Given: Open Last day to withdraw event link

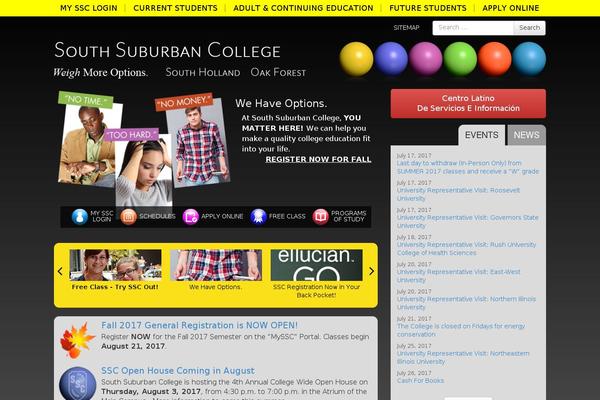Looking at the screenshot, I should coord(468,167).
